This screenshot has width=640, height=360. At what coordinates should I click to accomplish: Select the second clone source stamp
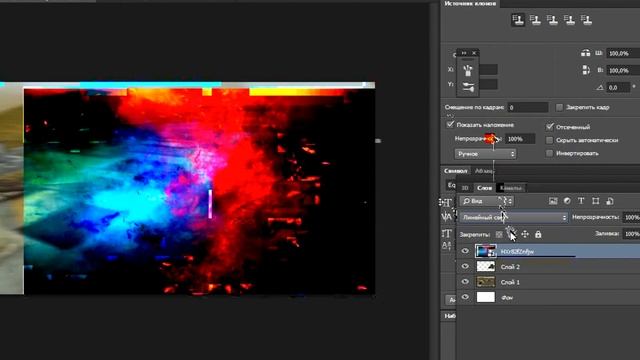pos(535,20)
